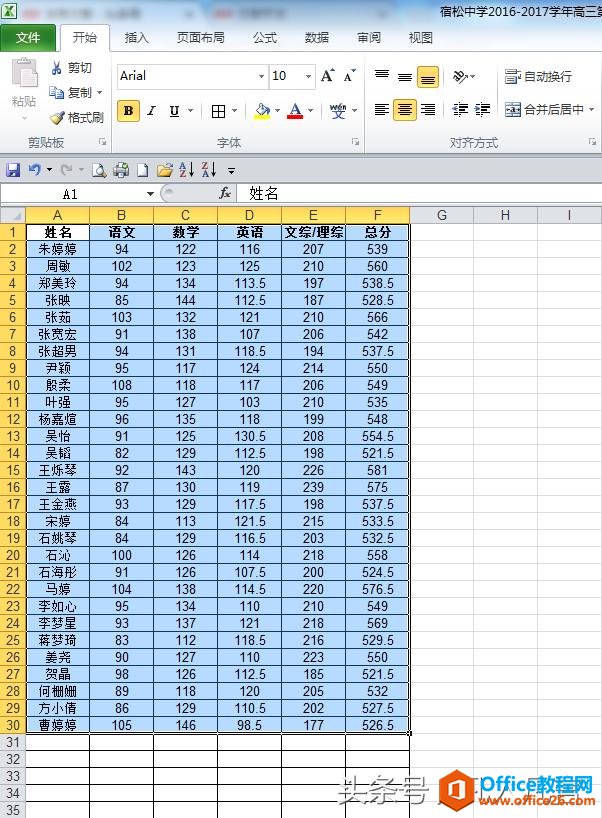The image size is (602, 818).
Task: Open clipboard (剪贴板) dialog launcher
Action: tap(103, 141)
